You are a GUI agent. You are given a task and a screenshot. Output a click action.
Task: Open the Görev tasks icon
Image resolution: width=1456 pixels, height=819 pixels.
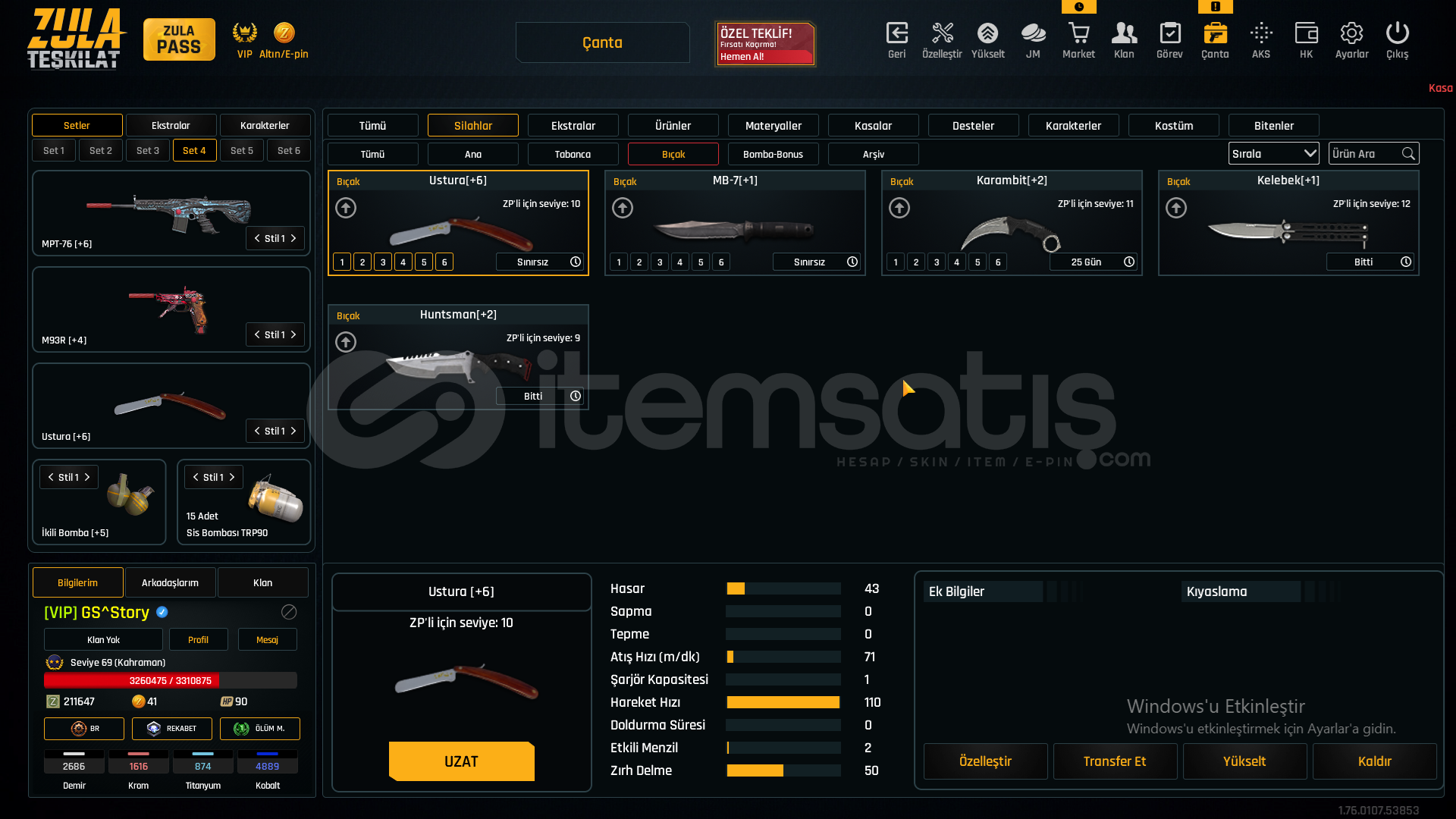[1169, 33]
